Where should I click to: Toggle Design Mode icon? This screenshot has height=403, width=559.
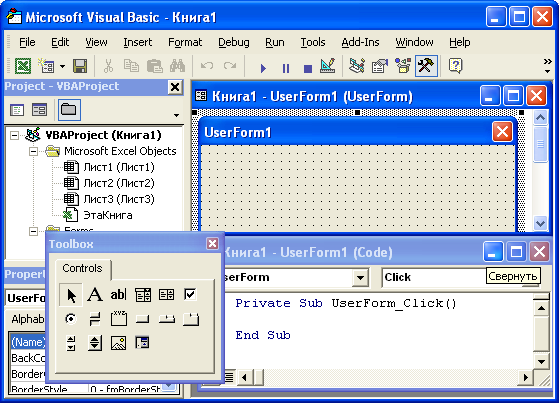click(x=328, y=66)
